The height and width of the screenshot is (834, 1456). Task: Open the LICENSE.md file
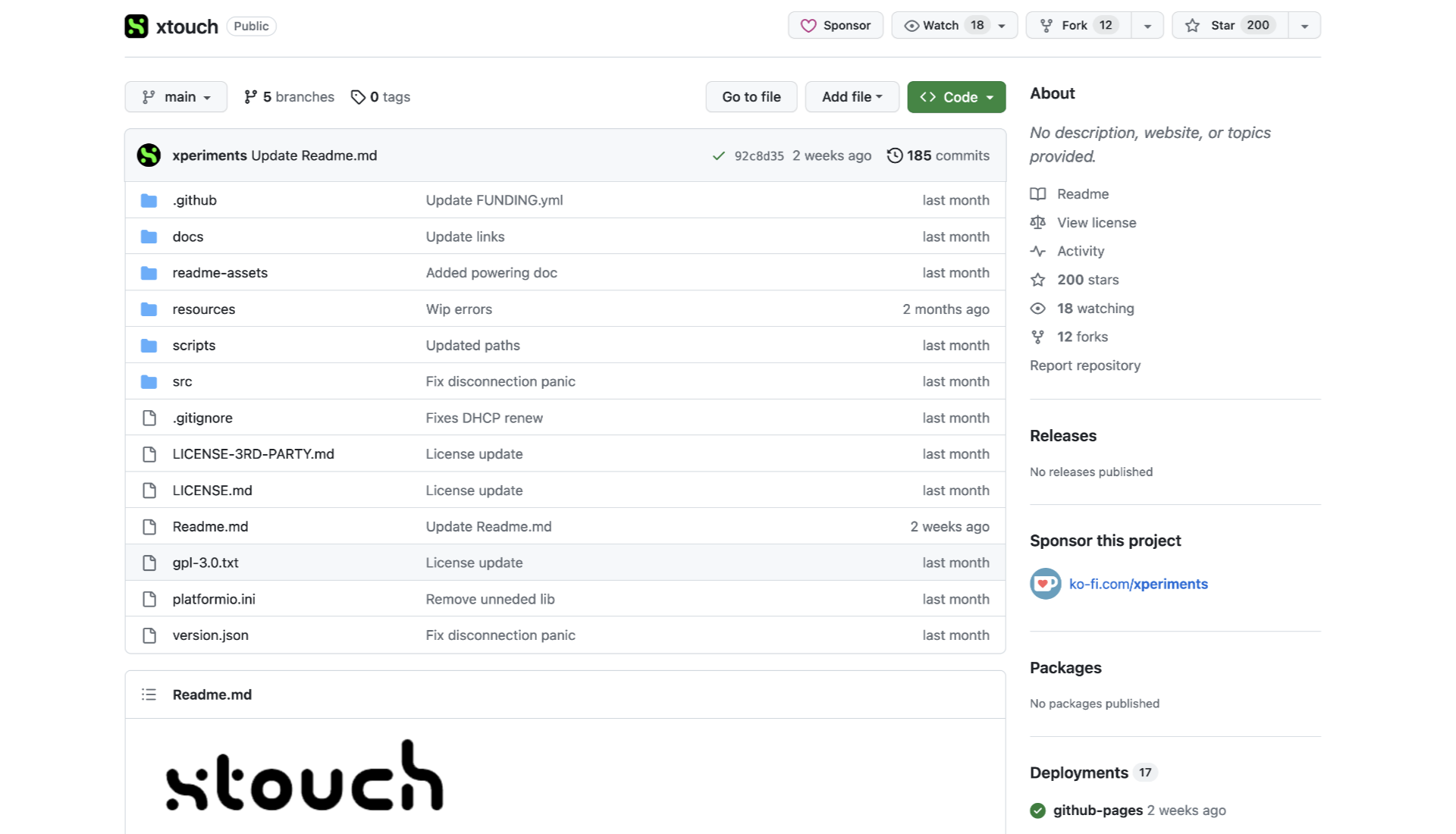point(212,491)
